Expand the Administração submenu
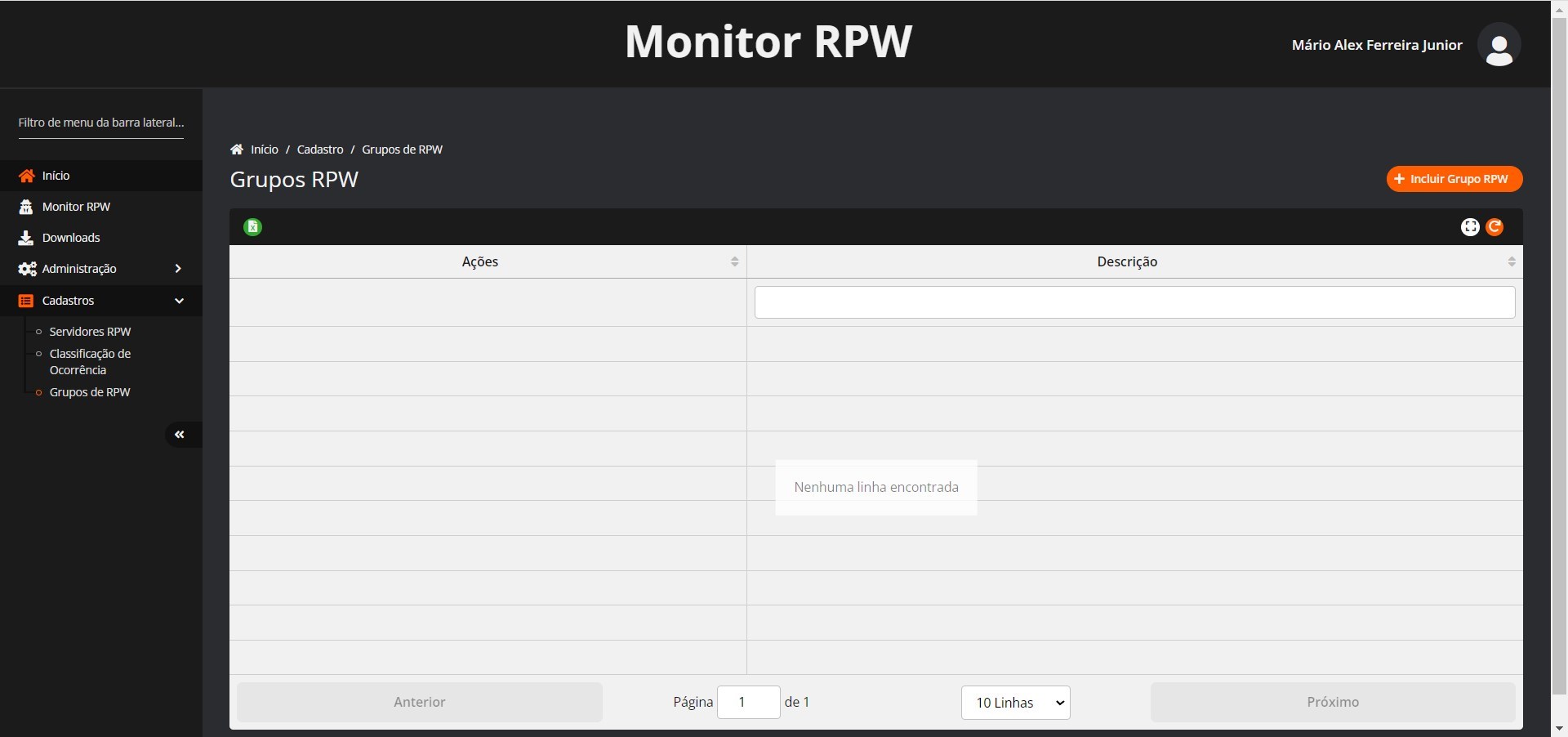The height and width of the screenshot is (737, 1568). [178, 269]
